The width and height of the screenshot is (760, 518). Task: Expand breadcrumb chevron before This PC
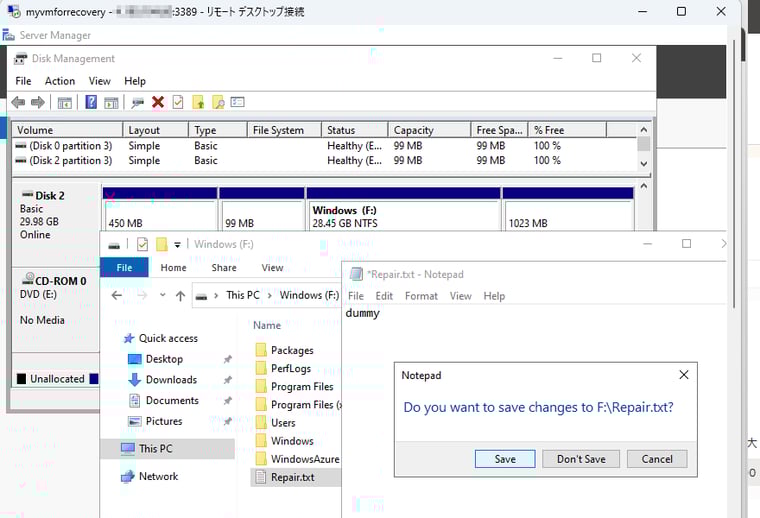point(216,296)
